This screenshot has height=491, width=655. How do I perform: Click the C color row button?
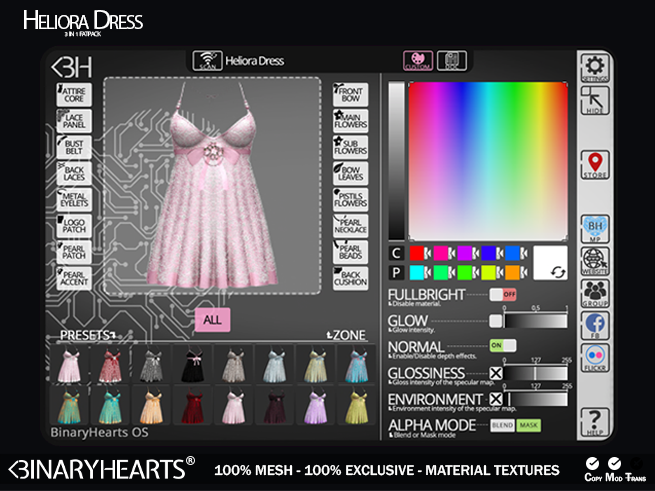[x=396, y=253]
